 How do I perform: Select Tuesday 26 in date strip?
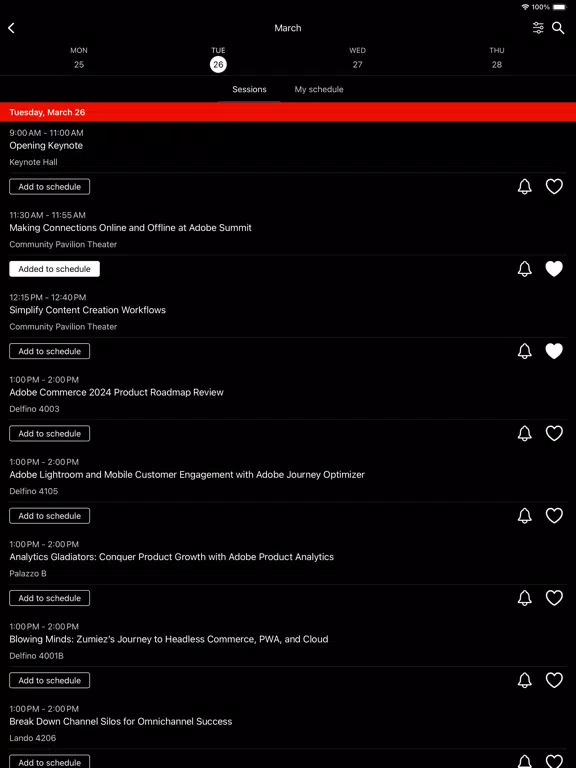[218, 58]
